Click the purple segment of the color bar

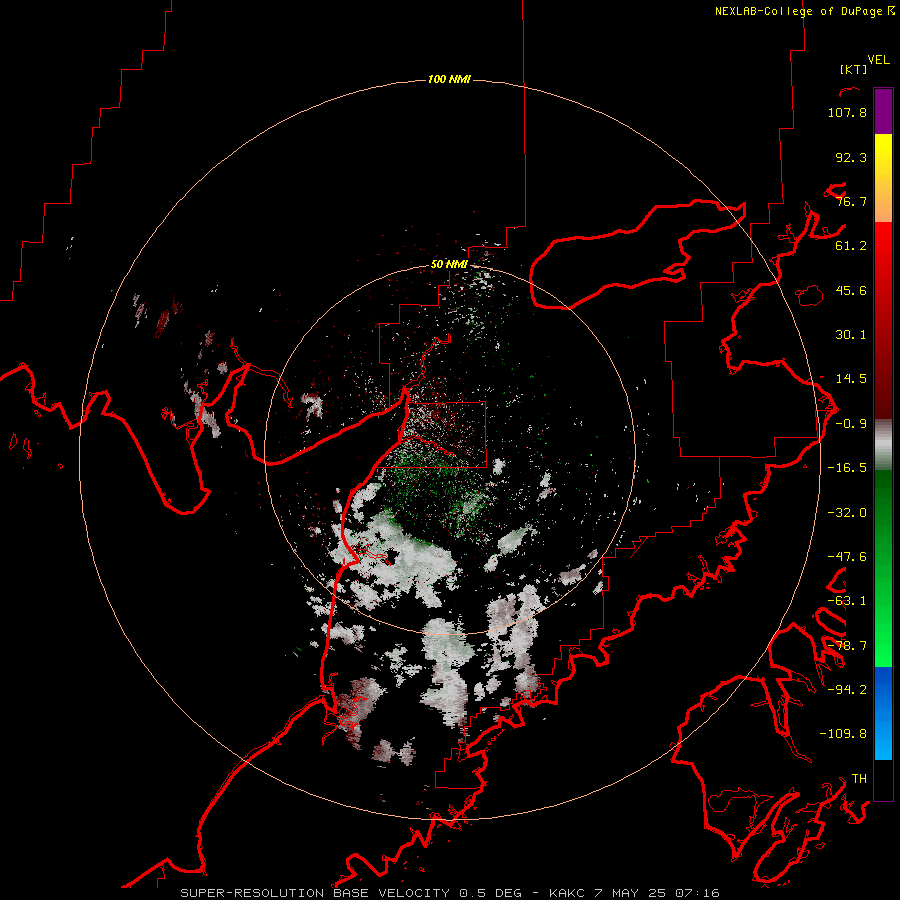click(883, 111)
